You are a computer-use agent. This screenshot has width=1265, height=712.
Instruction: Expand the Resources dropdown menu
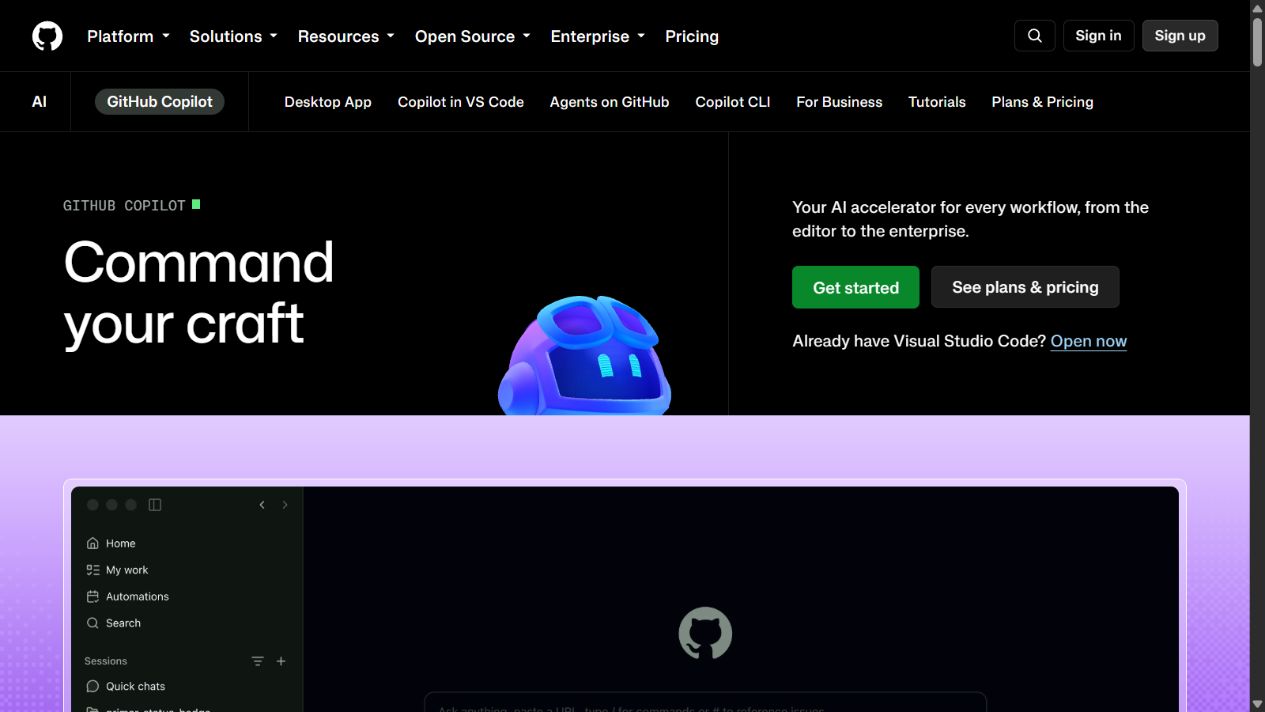346,36
